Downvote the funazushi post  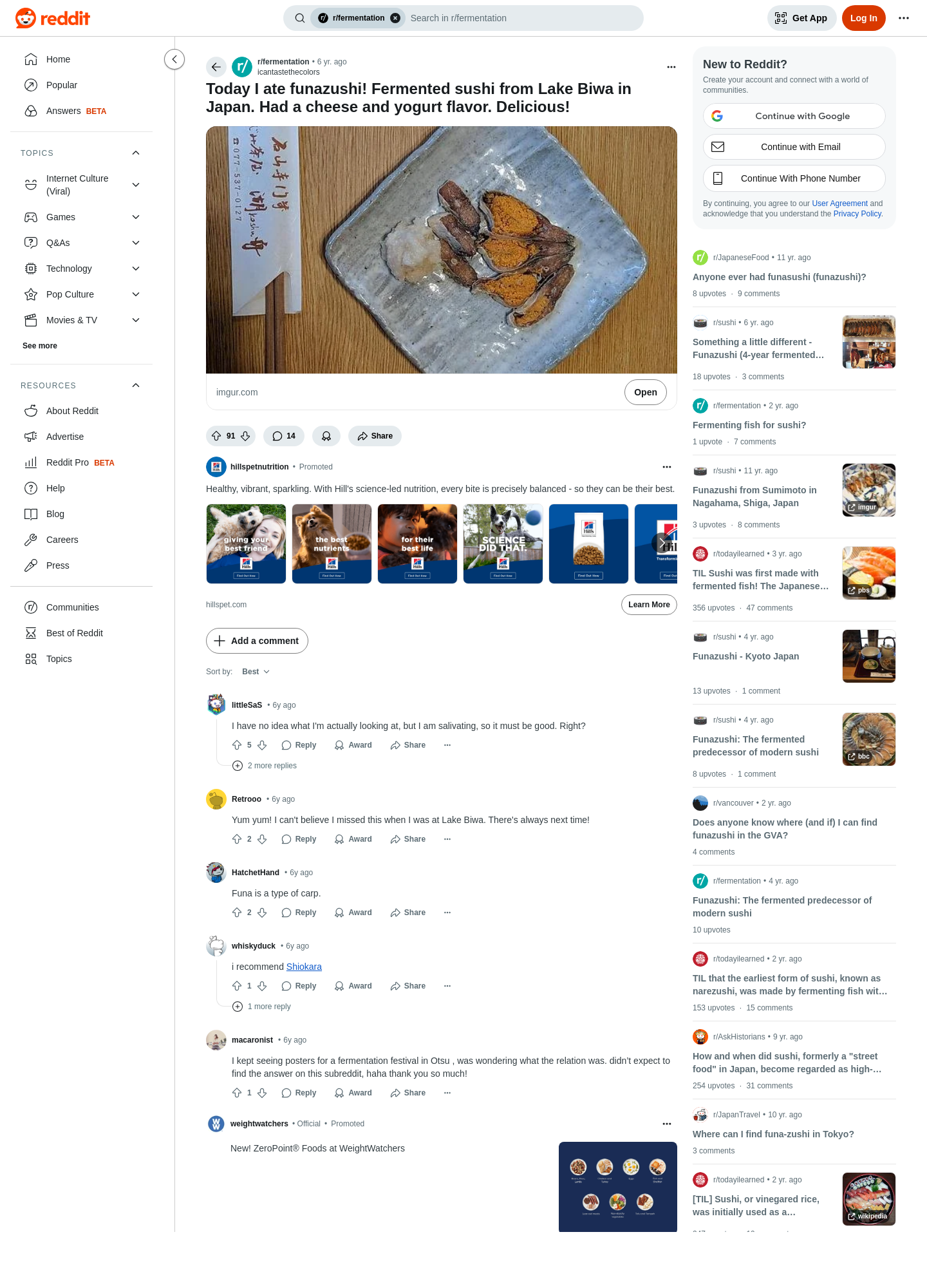245,436
